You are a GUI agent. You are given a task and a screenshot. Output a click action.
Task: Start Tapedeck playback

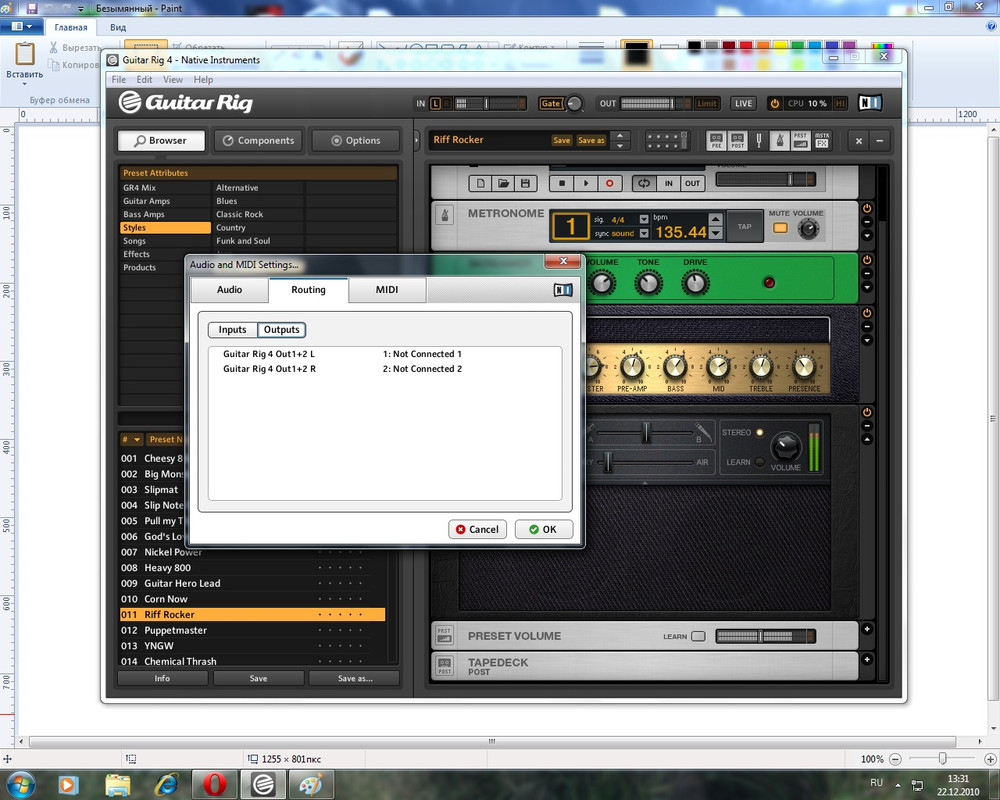coord(585,184)
